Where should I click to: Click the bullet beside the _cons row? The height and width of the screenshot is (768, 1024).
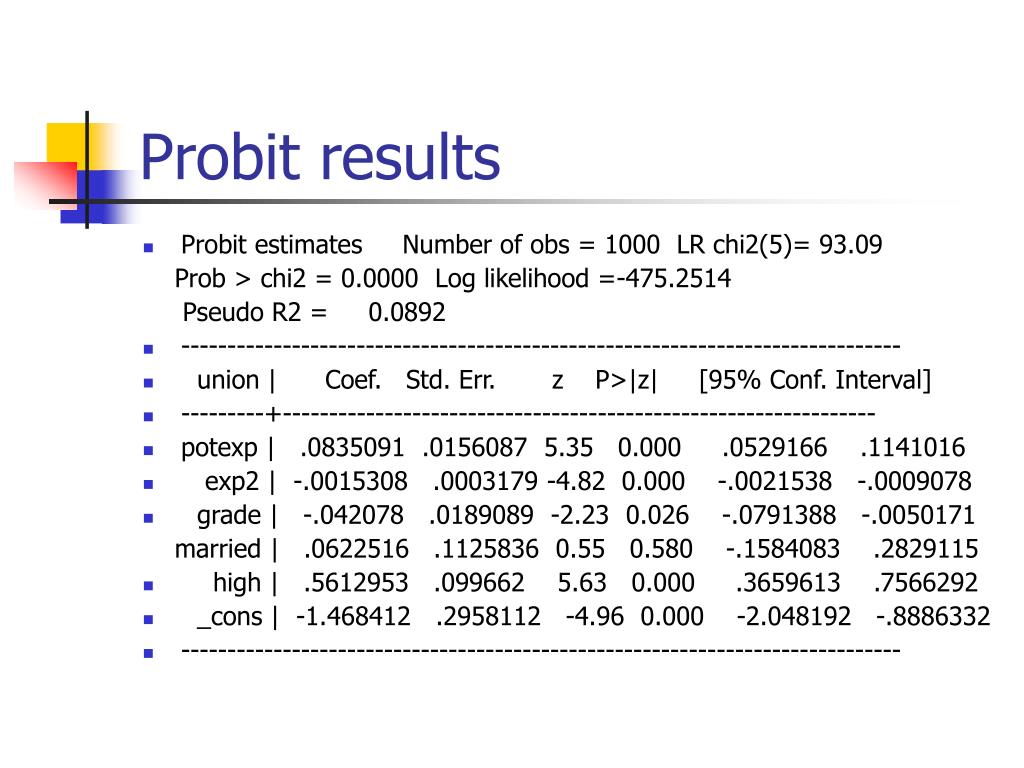coord(148,620)
